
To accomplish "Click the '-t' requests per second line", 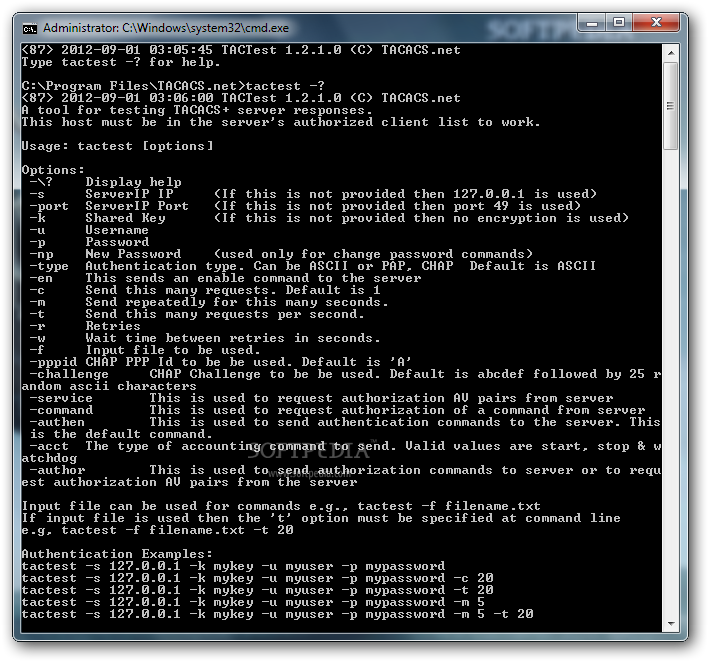I will [197, 314].
